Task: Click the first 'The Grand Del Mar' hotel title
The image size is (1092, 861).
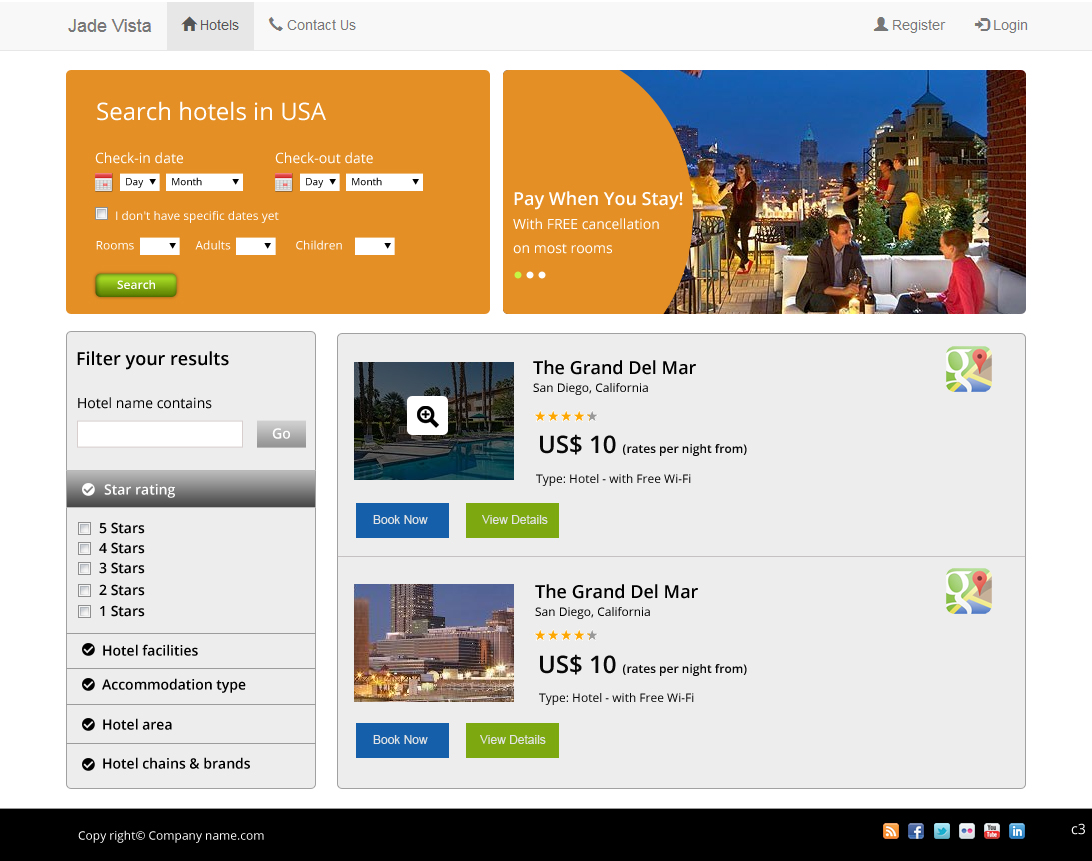Action: [x=614, y=368]
